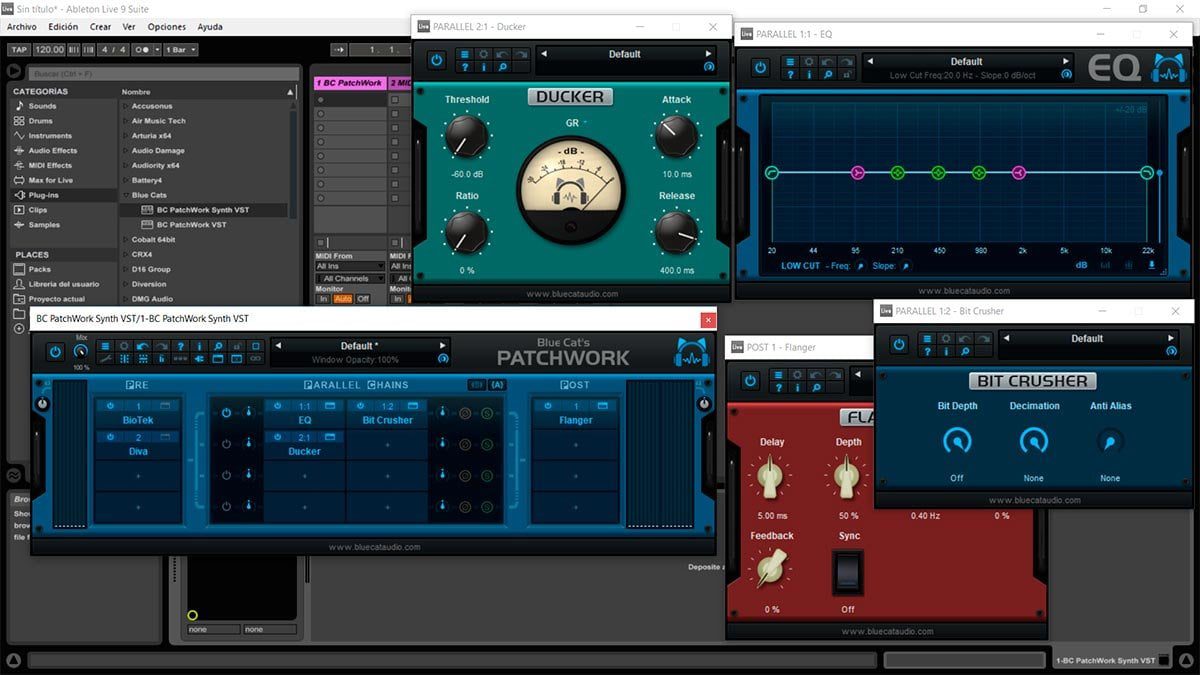
Task: Open the Edición menu
Action: (63, 27)
